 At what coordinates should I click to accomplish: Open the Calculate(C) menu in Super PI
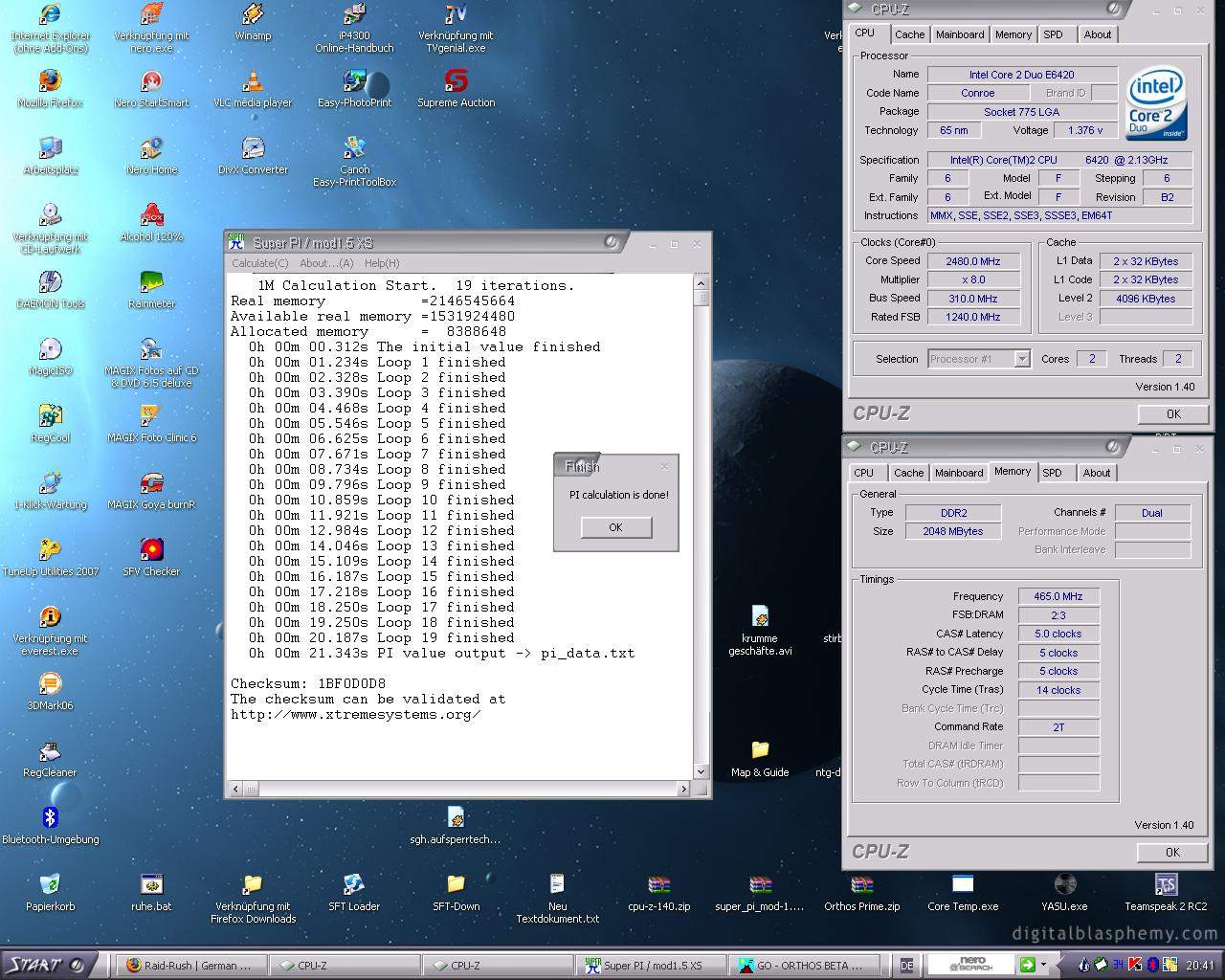point(259,263)
